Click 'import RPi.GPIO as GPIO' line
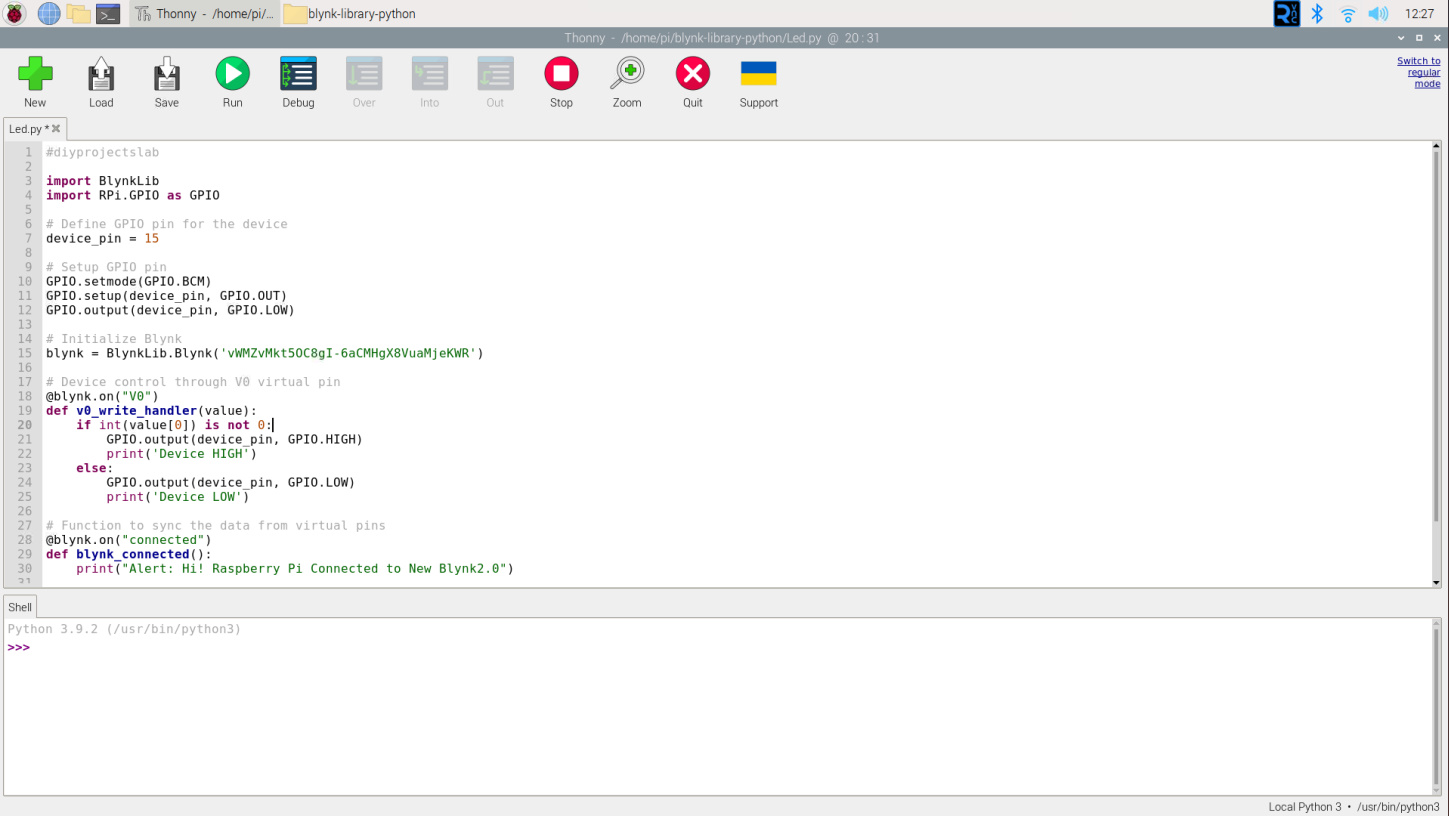Image resolution: width=1449 pixels, height=816 pixels. coord(133,195)
